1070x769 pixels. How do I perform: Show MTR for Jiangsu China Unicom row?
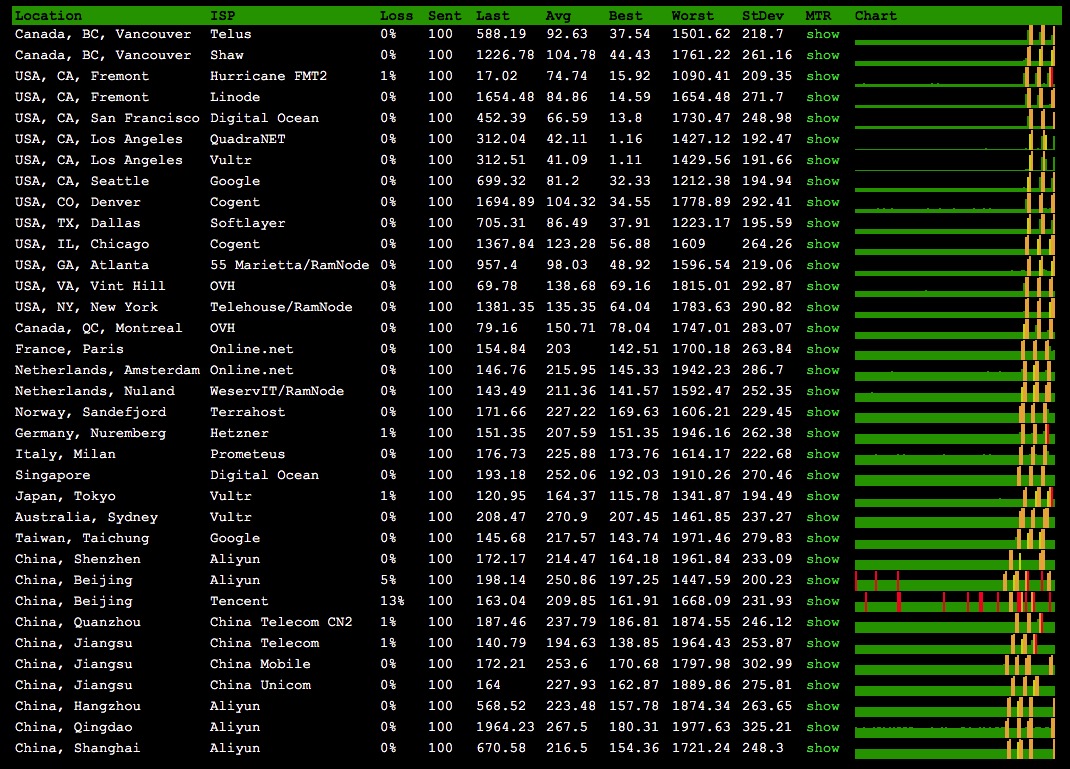coord(823,685)
